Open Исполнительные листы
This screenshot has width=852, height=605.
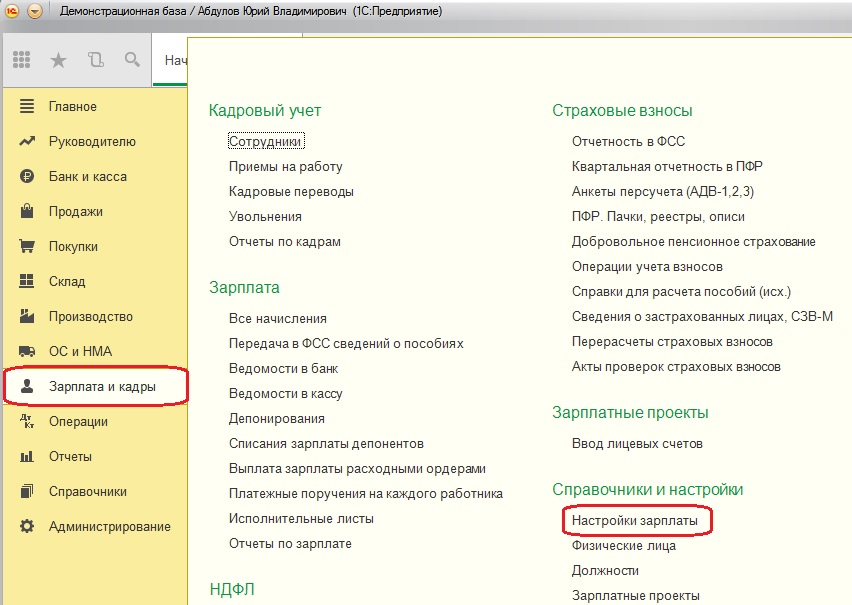[x=301, y=519]
